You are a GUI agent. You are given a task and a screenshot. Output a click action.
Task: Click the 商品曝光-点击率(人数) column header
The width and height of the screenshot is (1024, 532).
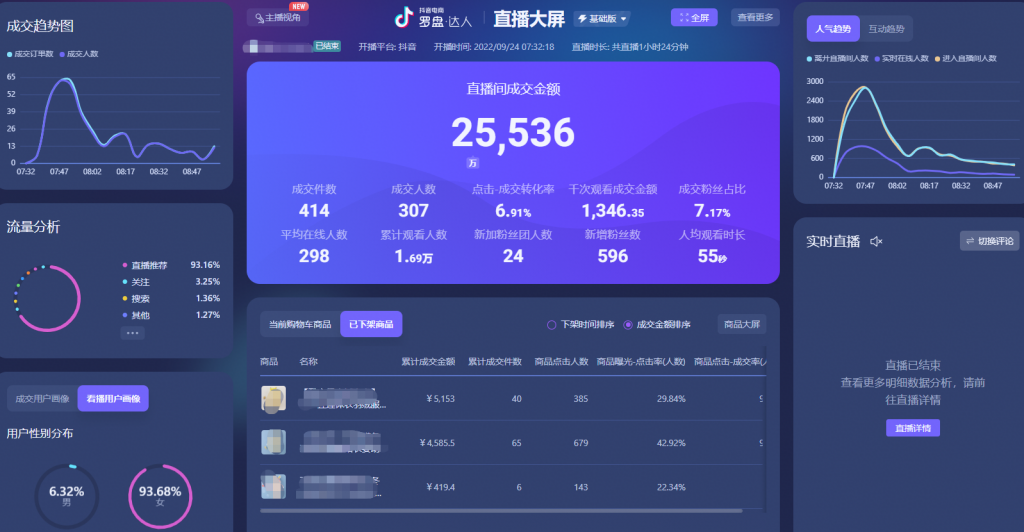[641, 362]
